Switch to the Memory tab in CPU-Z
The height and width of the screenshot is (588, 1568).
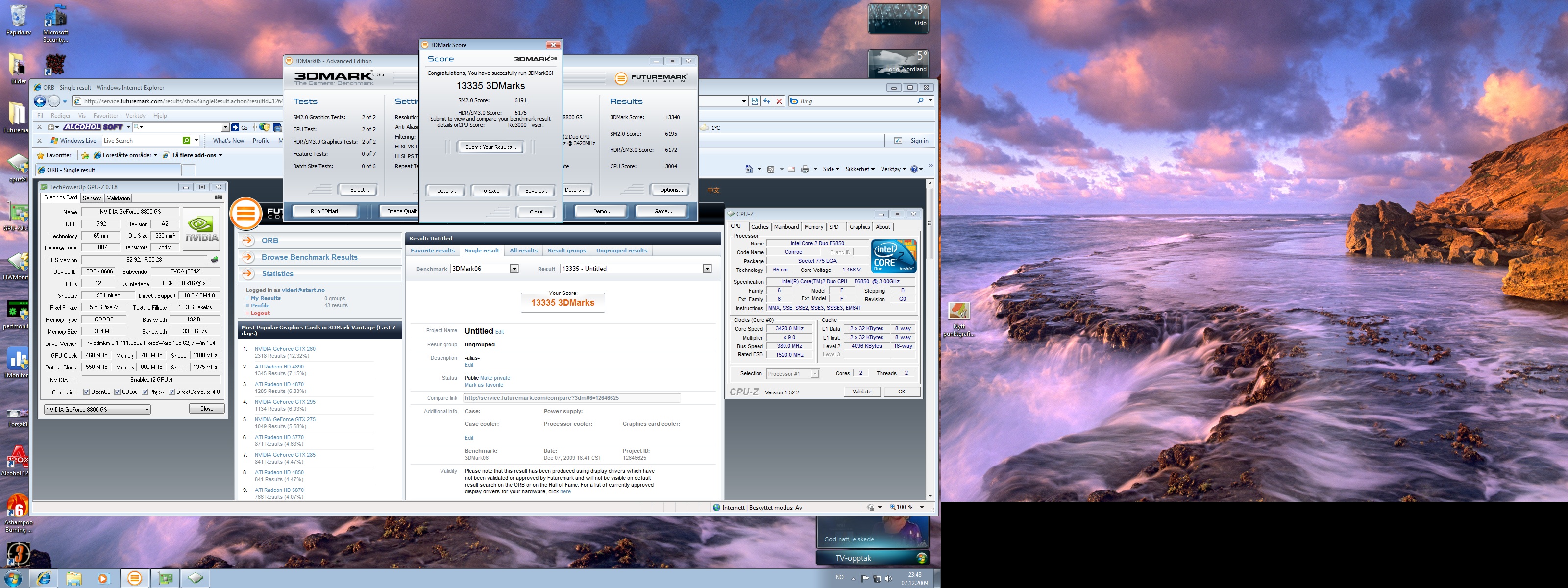tap(813, 227)
